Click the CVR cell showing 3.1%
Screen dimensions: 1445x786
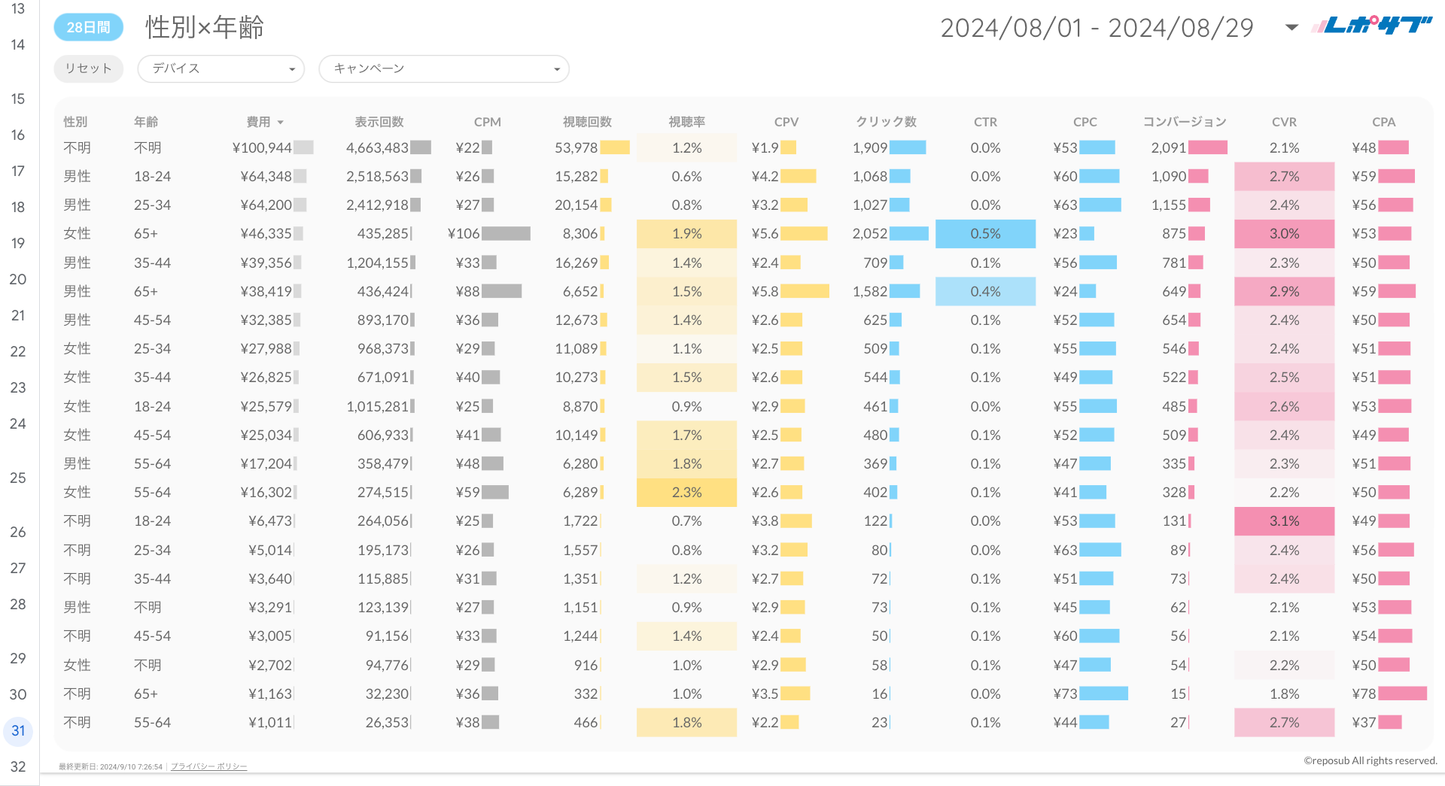coord(1284,521)
